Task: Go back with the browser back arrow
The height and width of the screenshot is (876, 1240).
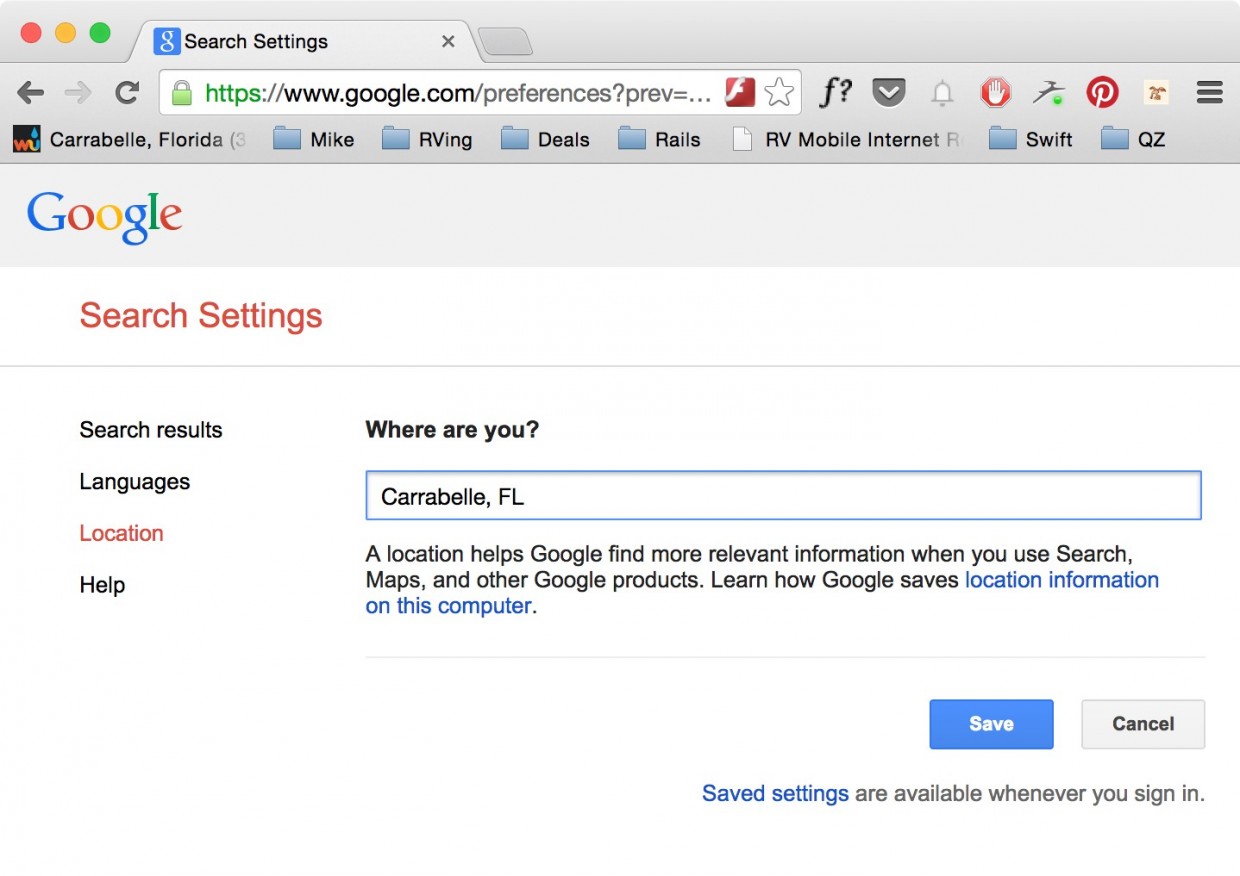Action: click(30, 93)
